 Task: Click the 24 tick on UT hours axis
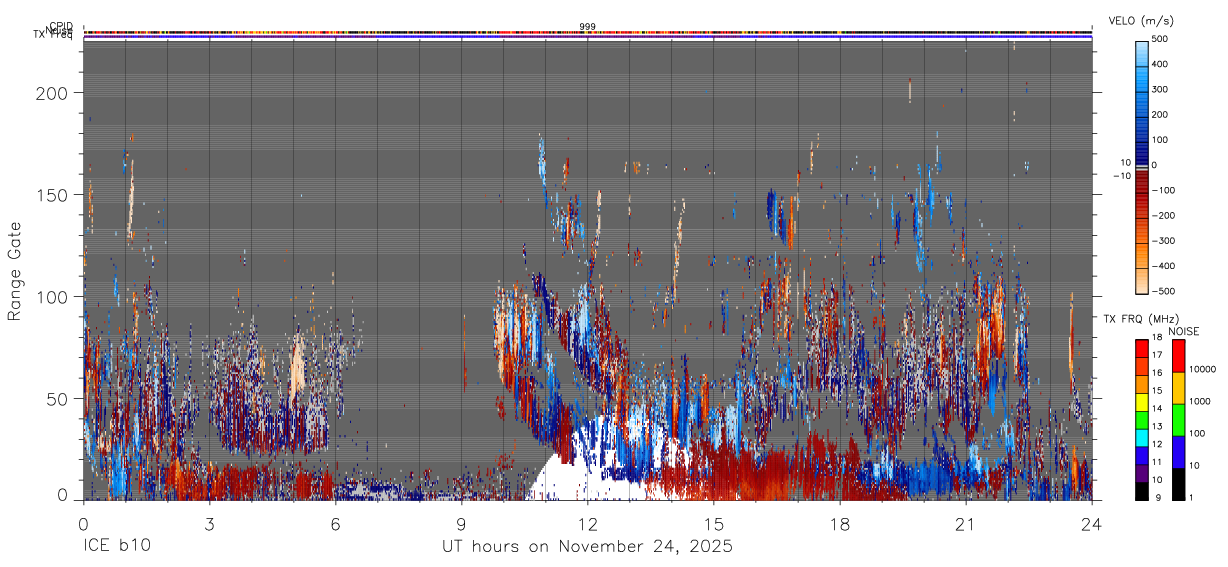(1092, 524)
